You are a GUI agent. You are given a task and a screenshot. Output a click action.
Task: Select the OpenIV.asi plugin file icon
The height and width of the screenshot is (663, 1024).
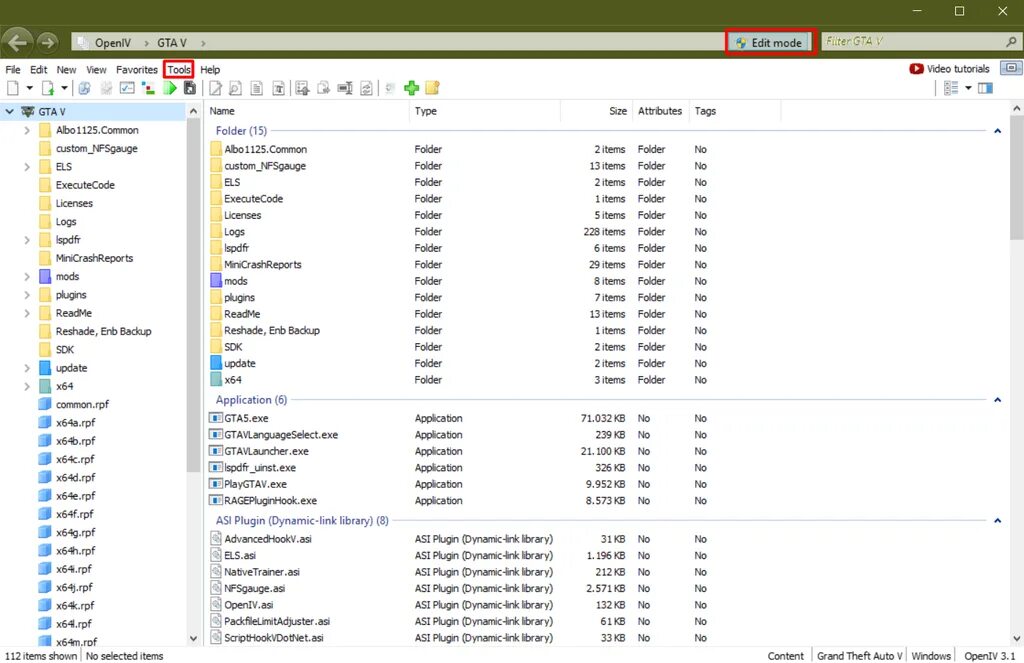215,605
